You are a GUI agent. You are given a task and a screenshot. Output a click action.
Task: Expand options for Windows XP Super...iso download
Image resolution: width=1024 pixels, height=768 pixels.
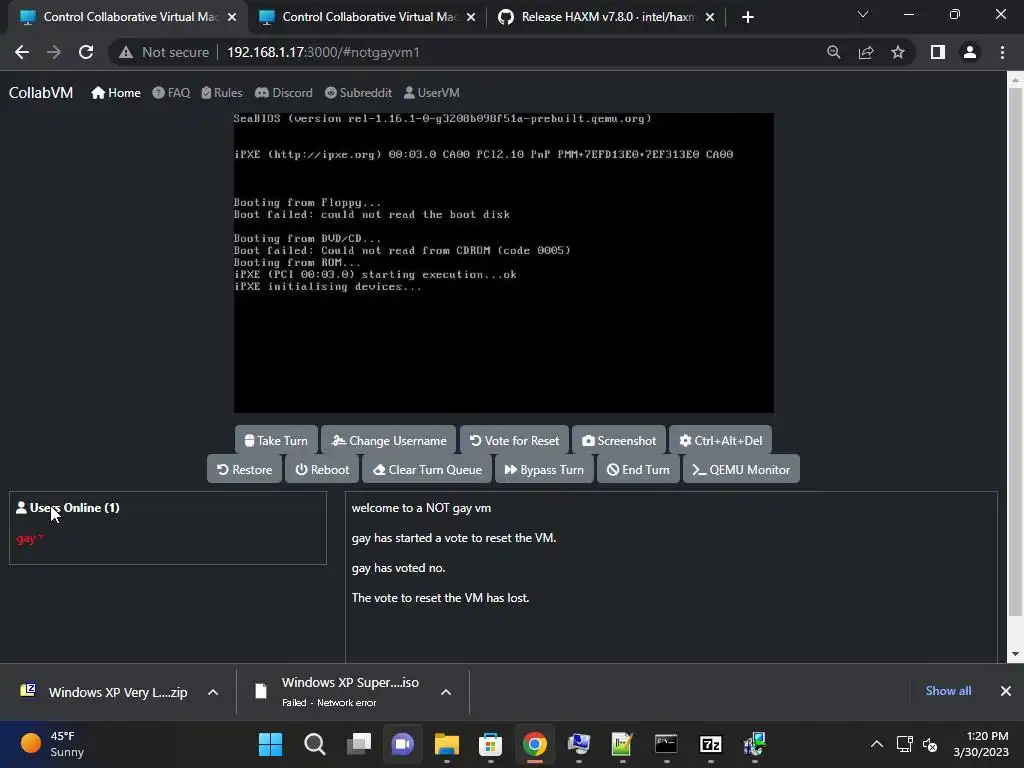click(x=446, y=692)
